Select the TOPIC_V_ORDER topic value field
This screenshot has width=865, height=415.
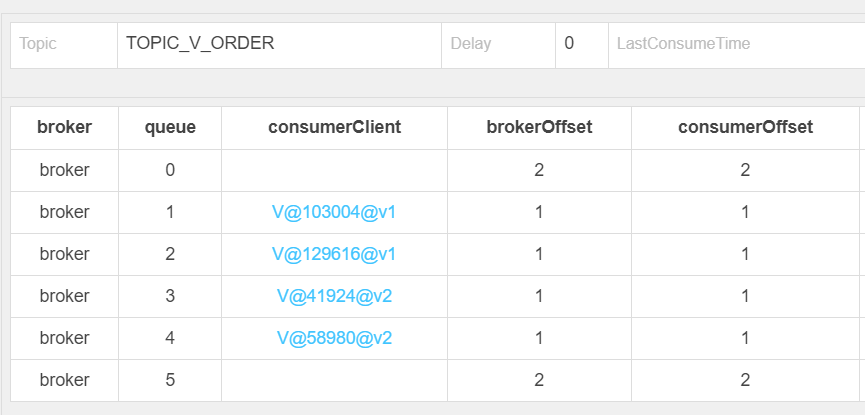(279, 45)
